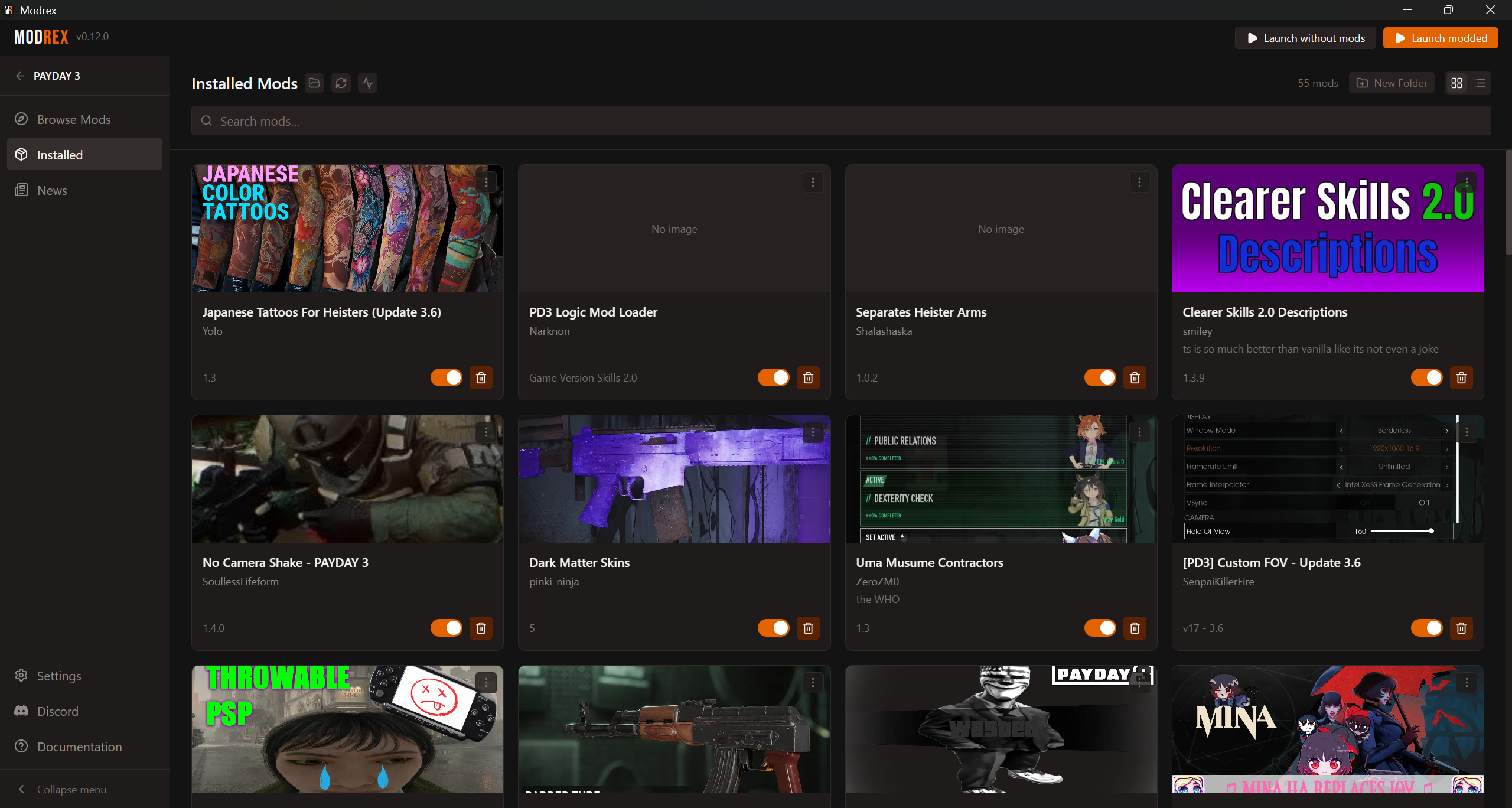Viewport: 1512px width, 808px height.
Task: Delete No Camera Shake mod
Action: click(481, 628)
